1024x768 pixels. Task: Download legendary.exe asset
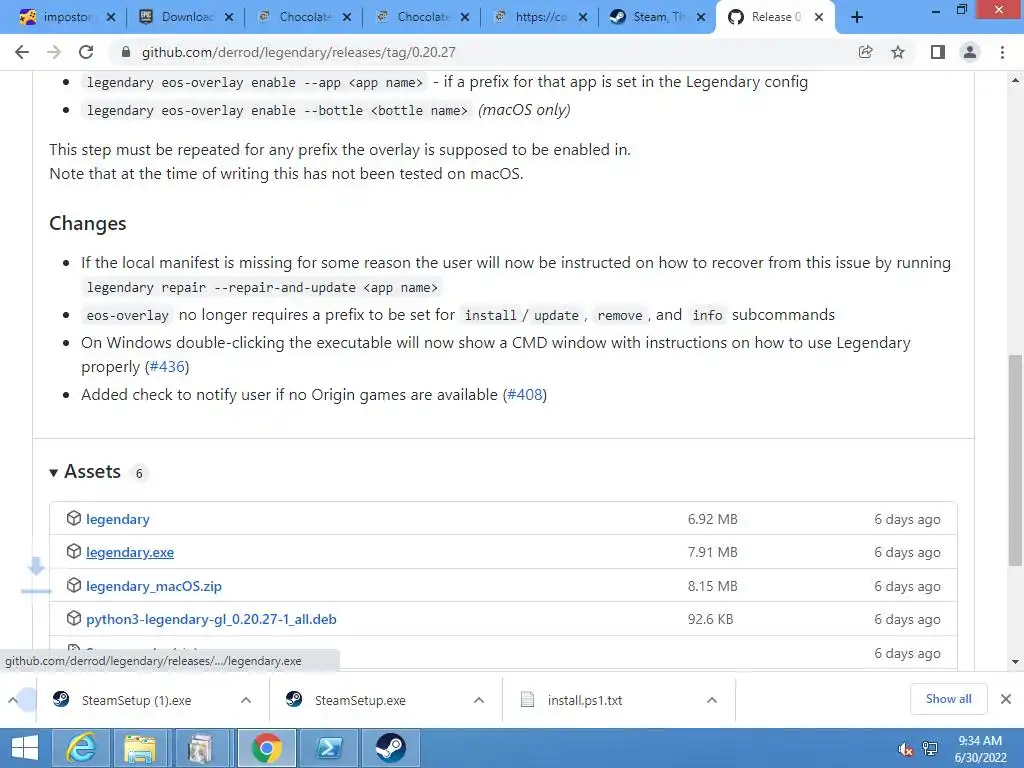130,552
